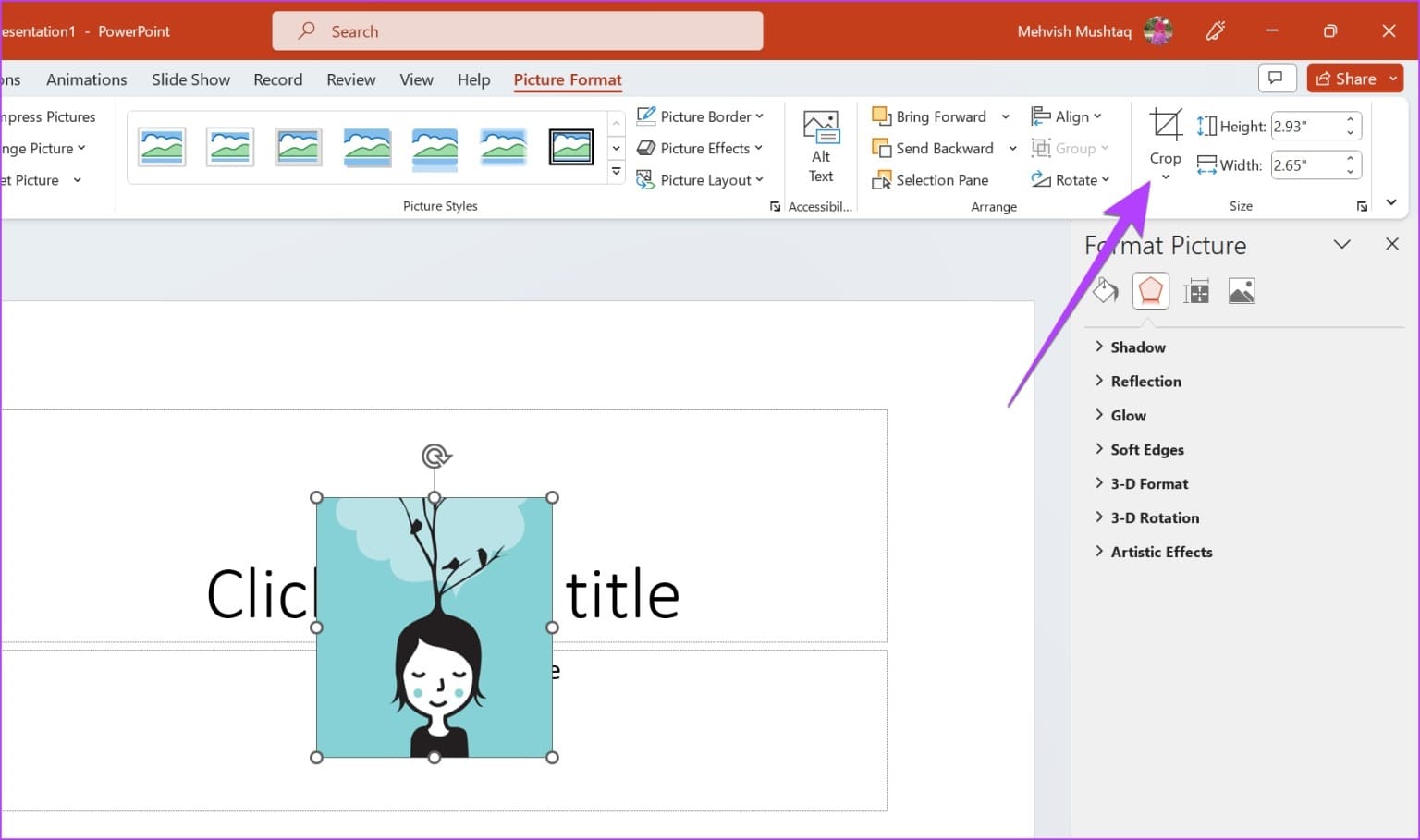Open the Alt Text button
This screenshot has height=840, width=1420.
click(820, 147)
